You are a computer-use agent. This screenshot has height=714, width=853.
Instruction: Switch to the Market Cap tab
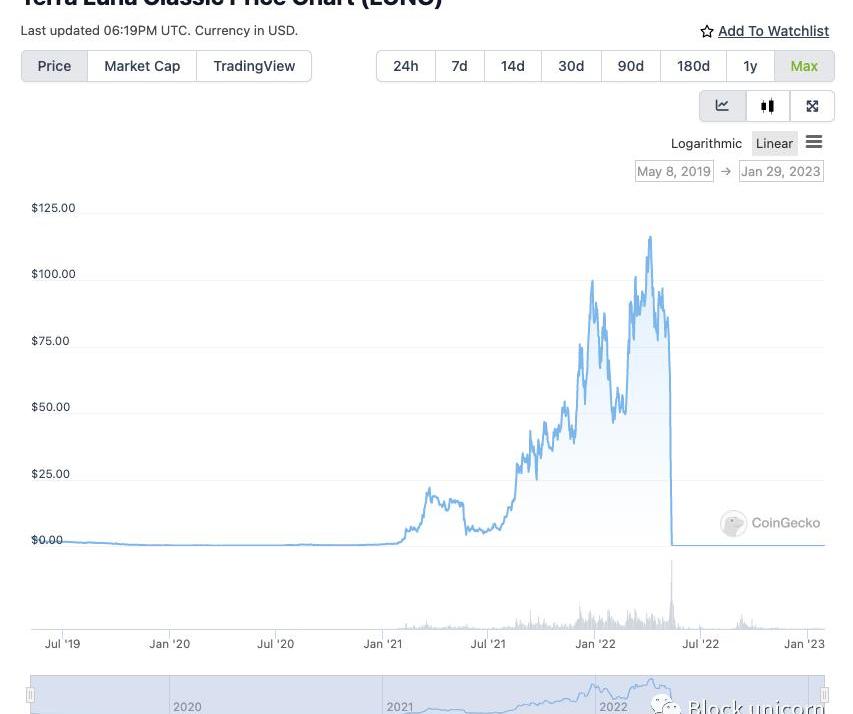point(142,66)
